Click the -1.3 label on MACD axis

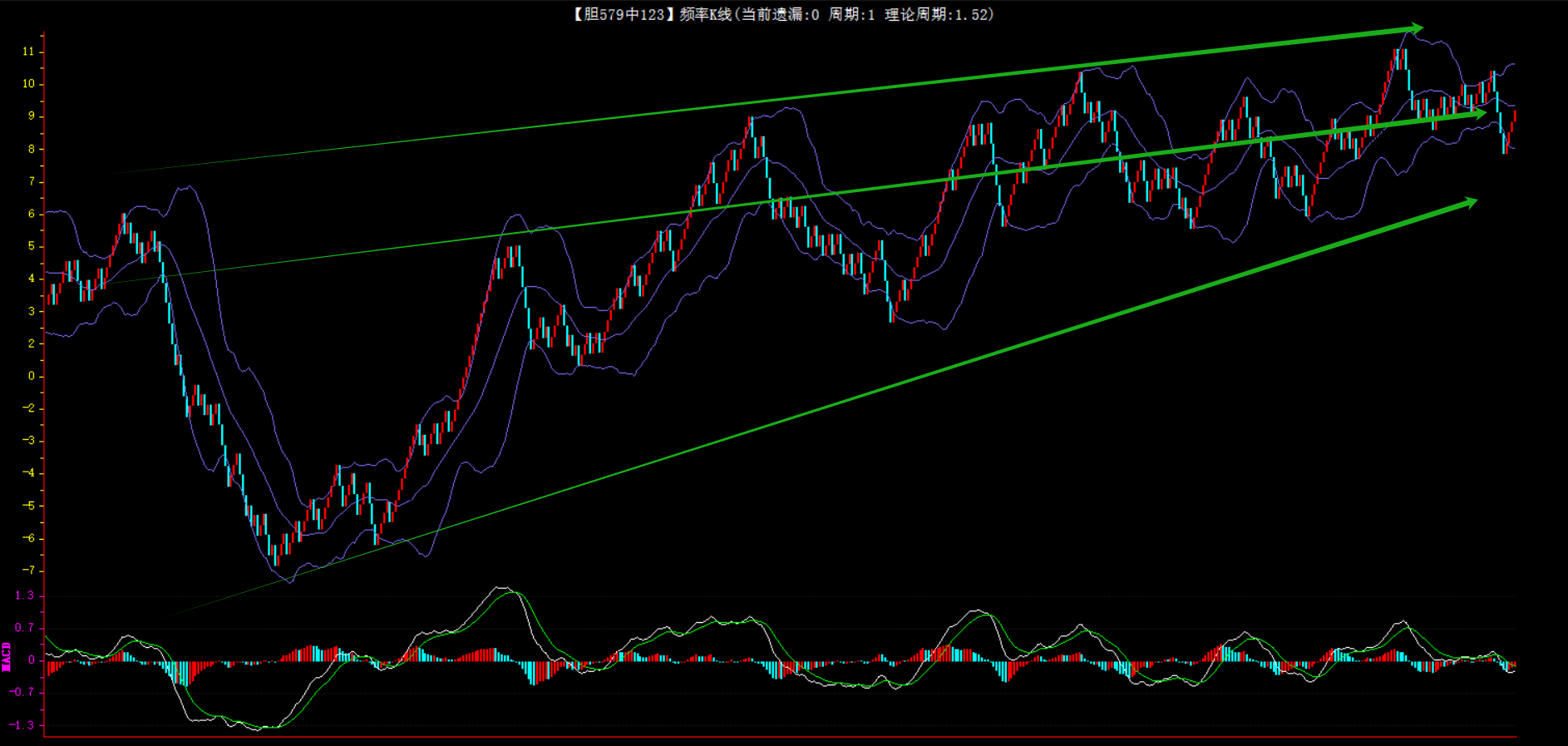coord(22,725)
